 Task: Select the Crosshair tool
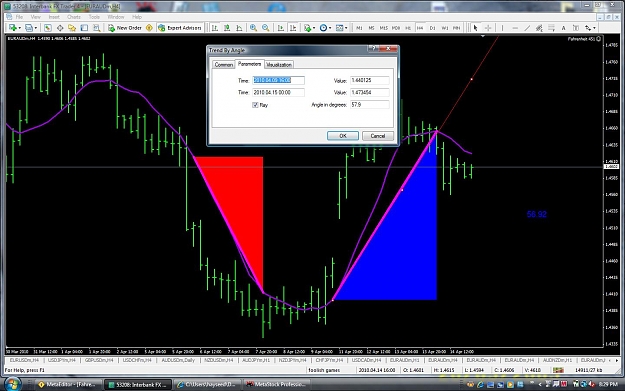point(488,28)
